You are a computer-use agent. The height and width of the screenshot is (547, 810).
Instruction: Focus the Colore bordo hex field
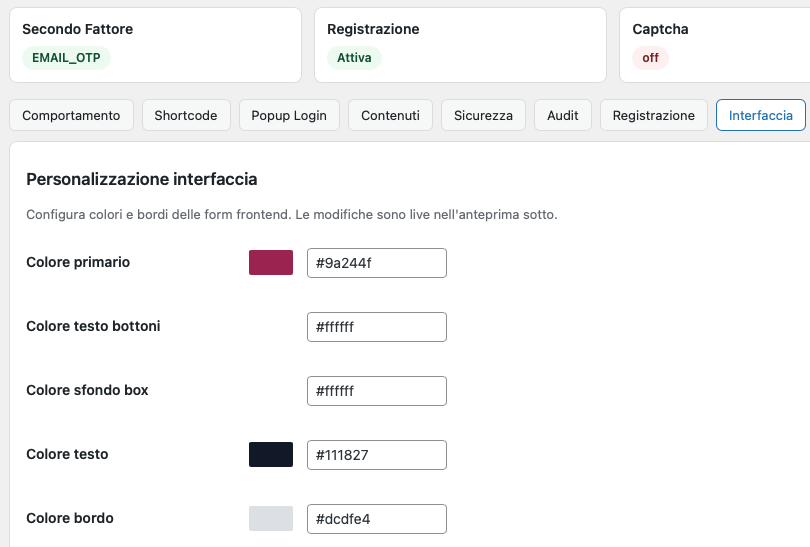click(x=376, y=519)
